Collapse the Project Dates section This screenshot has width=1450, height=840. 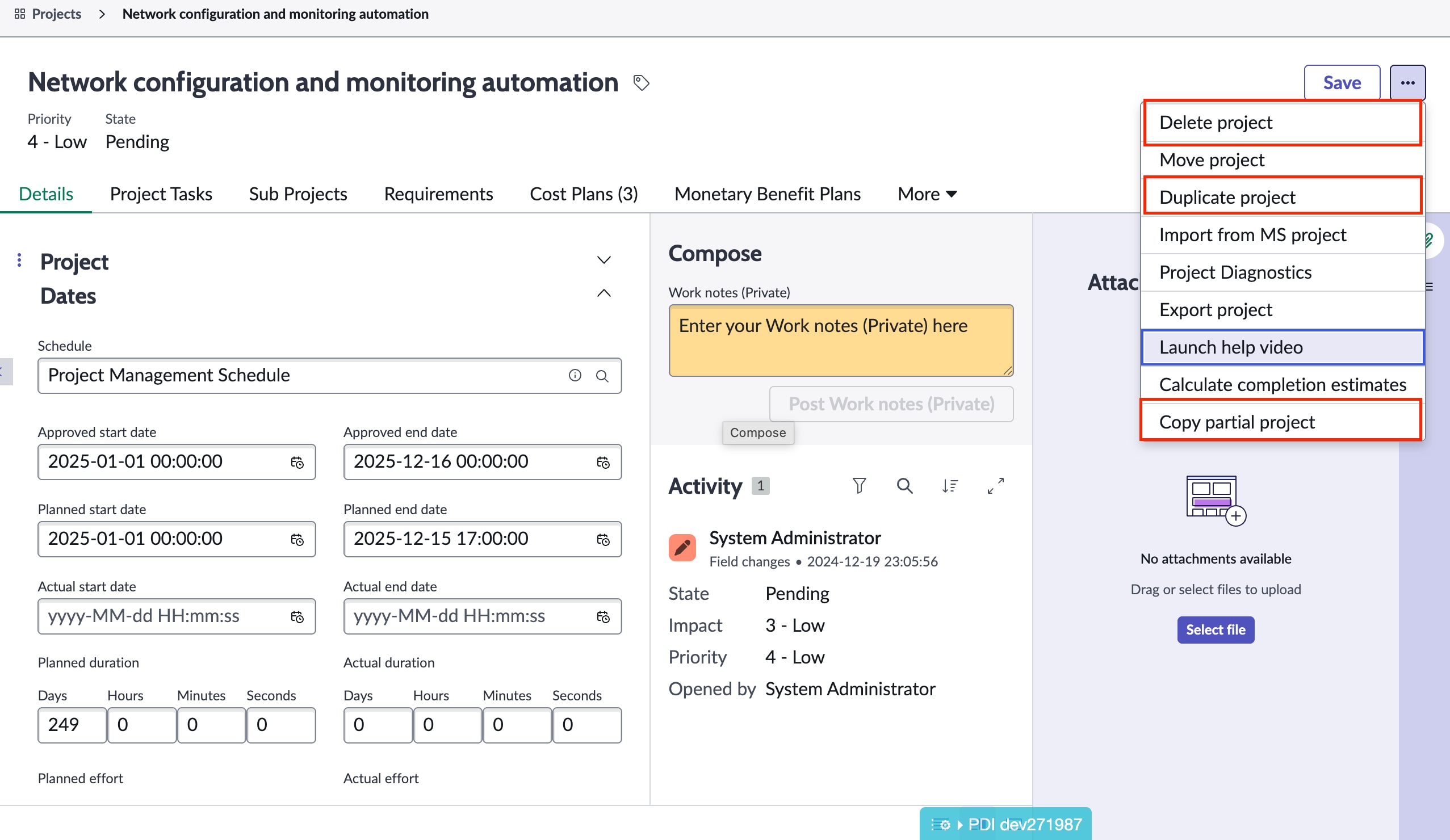point(603,293)
